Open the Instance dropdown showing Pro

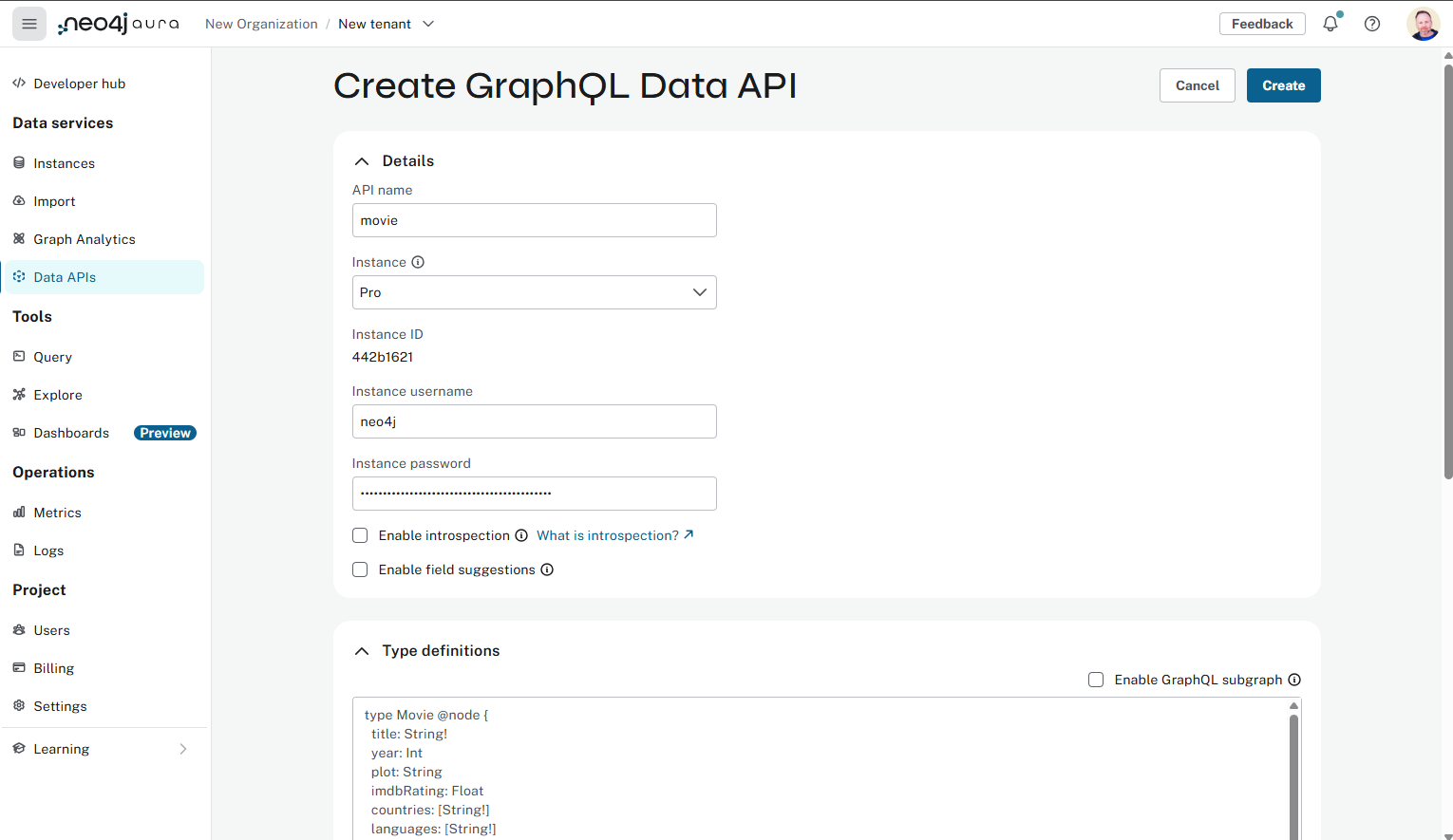click(534, 292)
